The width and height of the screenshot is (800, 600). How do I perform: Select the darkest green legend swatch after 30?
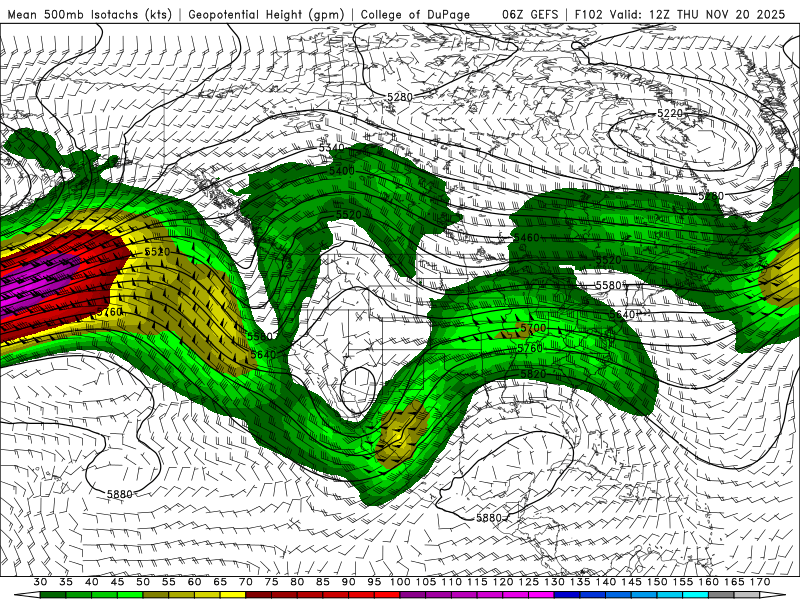pyautogui.click(x=53, y=595)
